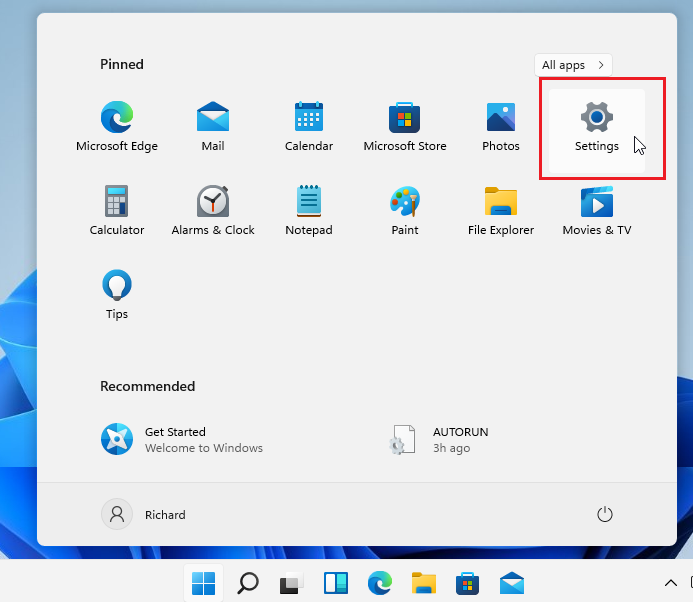The image size is (693, 603).
Task: Open Microsoft Edge from pinned apps
Action: point(117,127)
